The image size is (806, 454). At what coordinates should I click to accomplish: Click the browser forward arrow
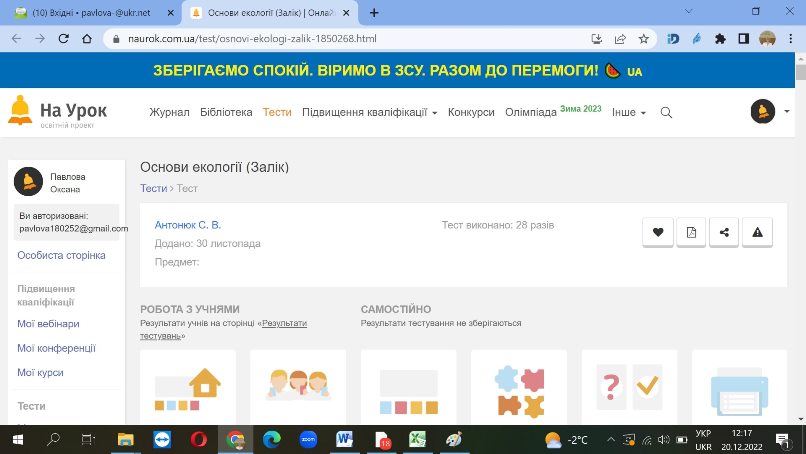[x=40, y=39]
